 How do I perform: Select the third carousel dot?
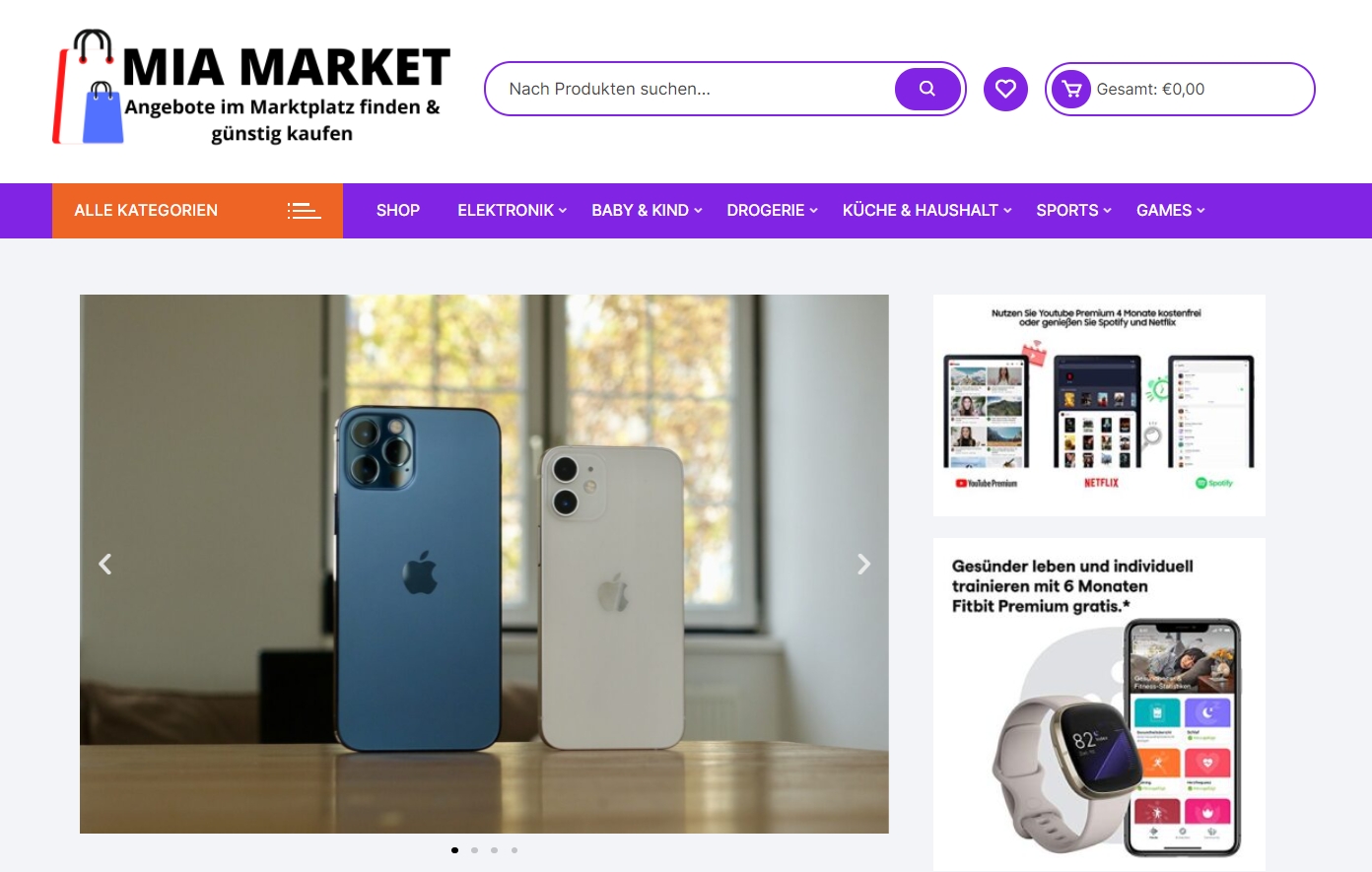pos(494,849)
